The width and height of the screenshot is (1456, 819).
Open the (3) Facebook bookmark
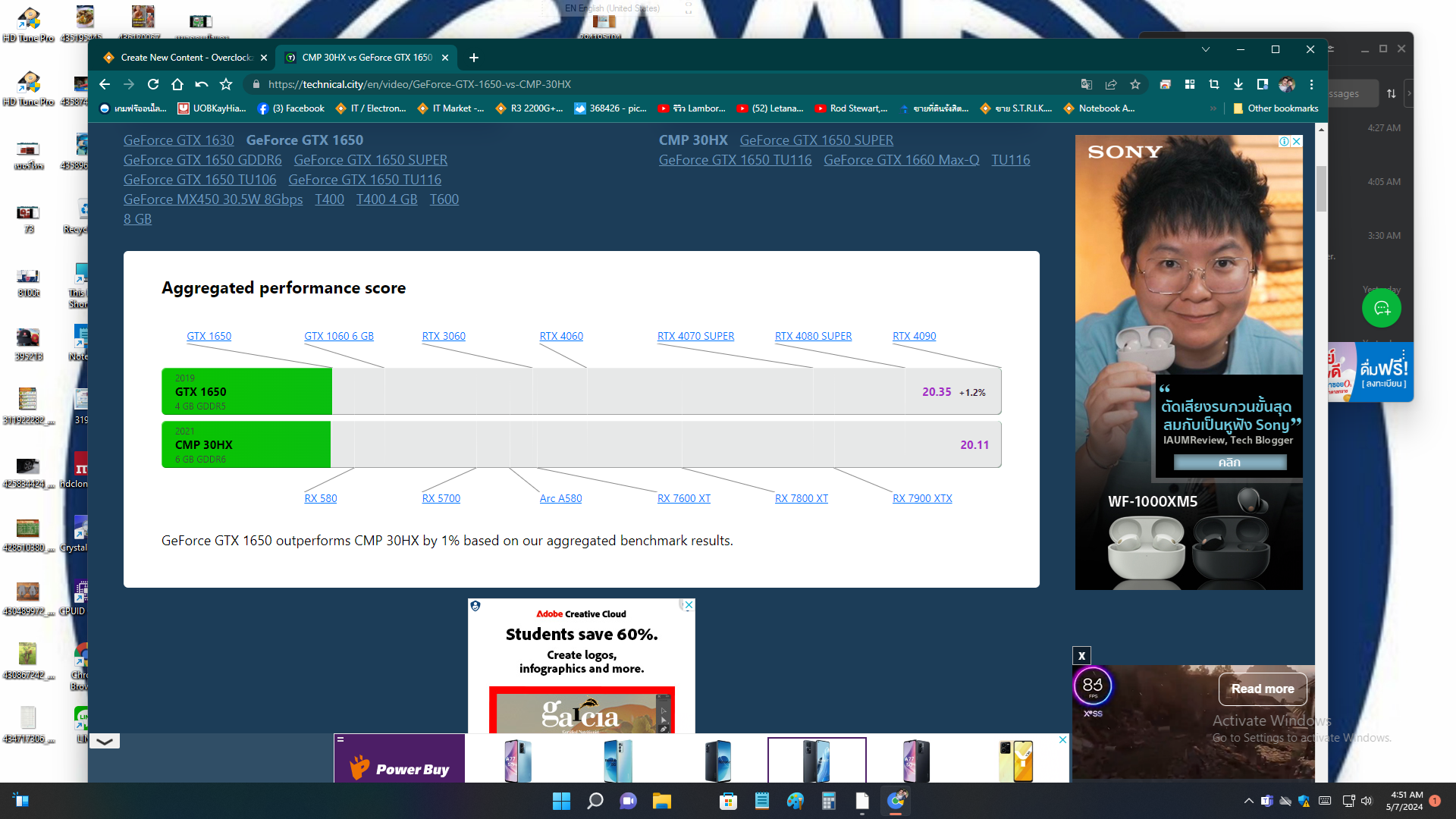[291, 108]
